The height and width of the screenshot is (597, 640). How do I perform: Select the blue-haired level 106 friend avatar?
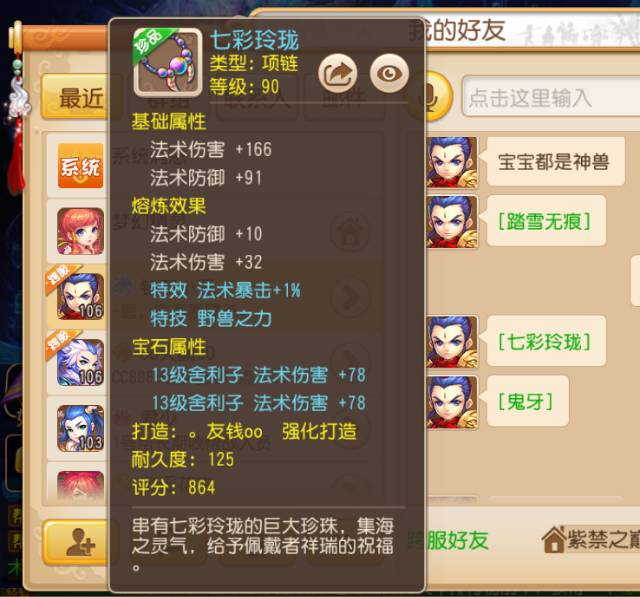point(80,296)
